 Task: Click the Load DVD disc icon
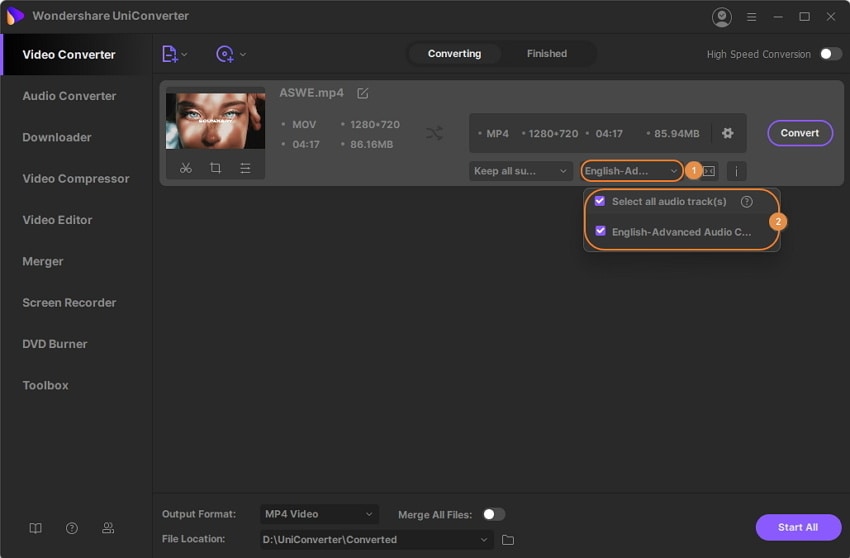[224, 54]
